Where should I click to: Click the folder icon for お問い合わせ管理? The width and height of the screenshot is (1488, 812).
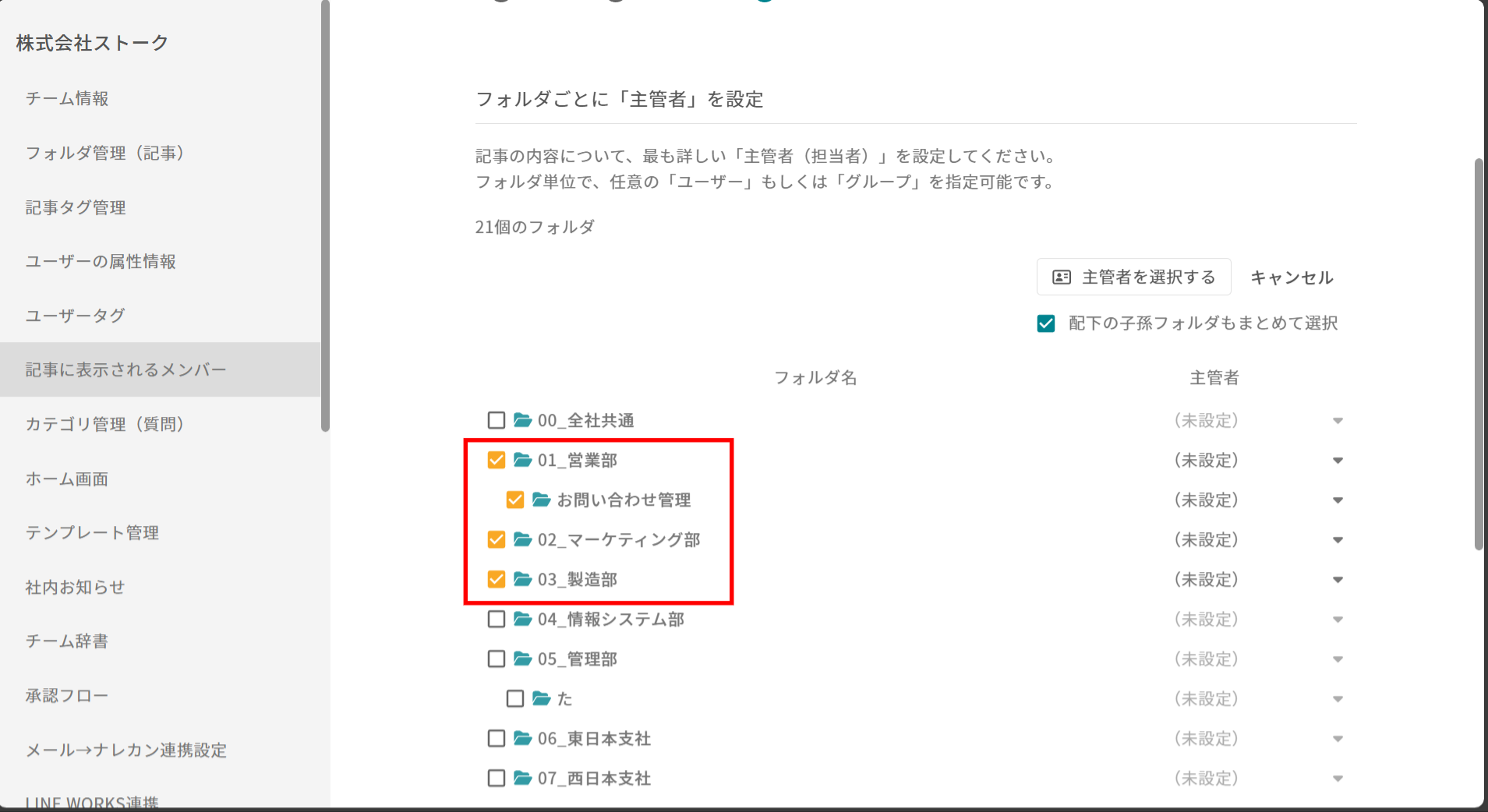pos(541,500)
